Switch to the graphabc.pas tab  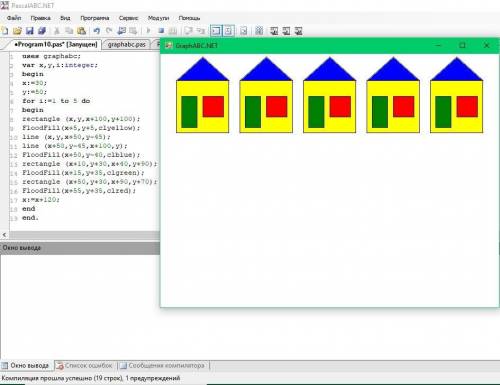click(127, 44)
